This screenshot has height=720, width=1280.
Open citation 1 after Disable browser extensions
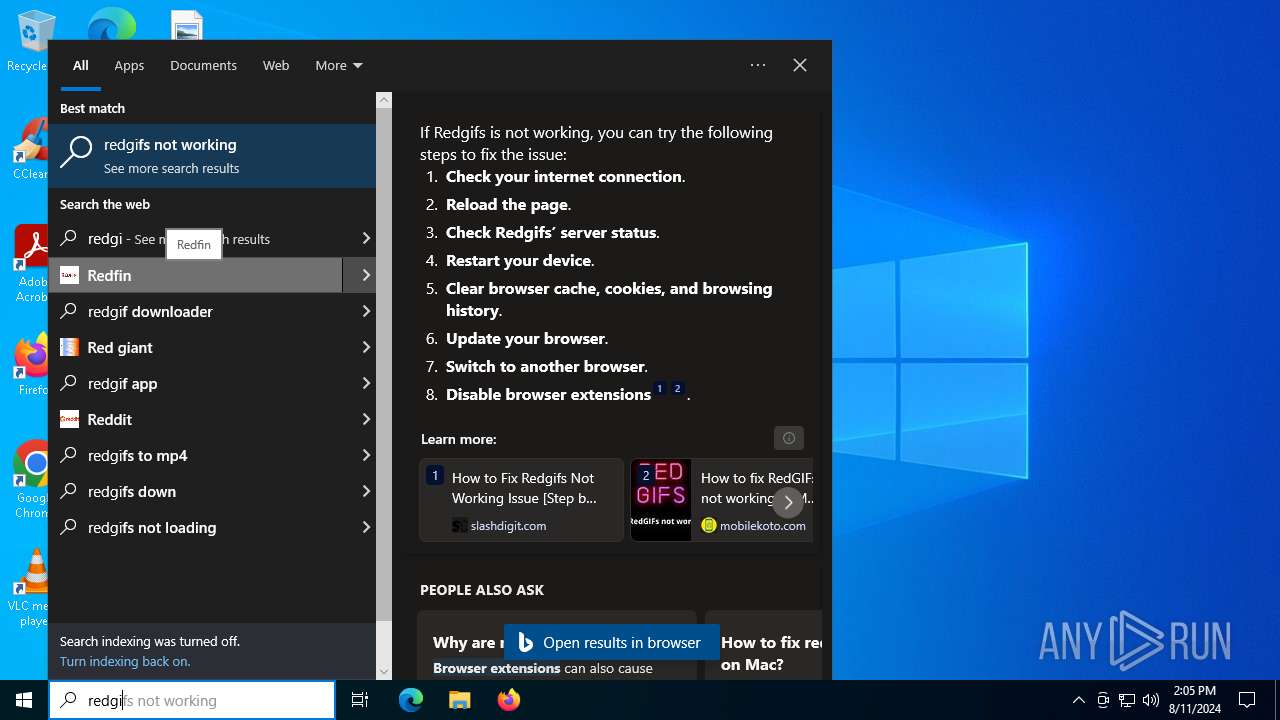660,389
